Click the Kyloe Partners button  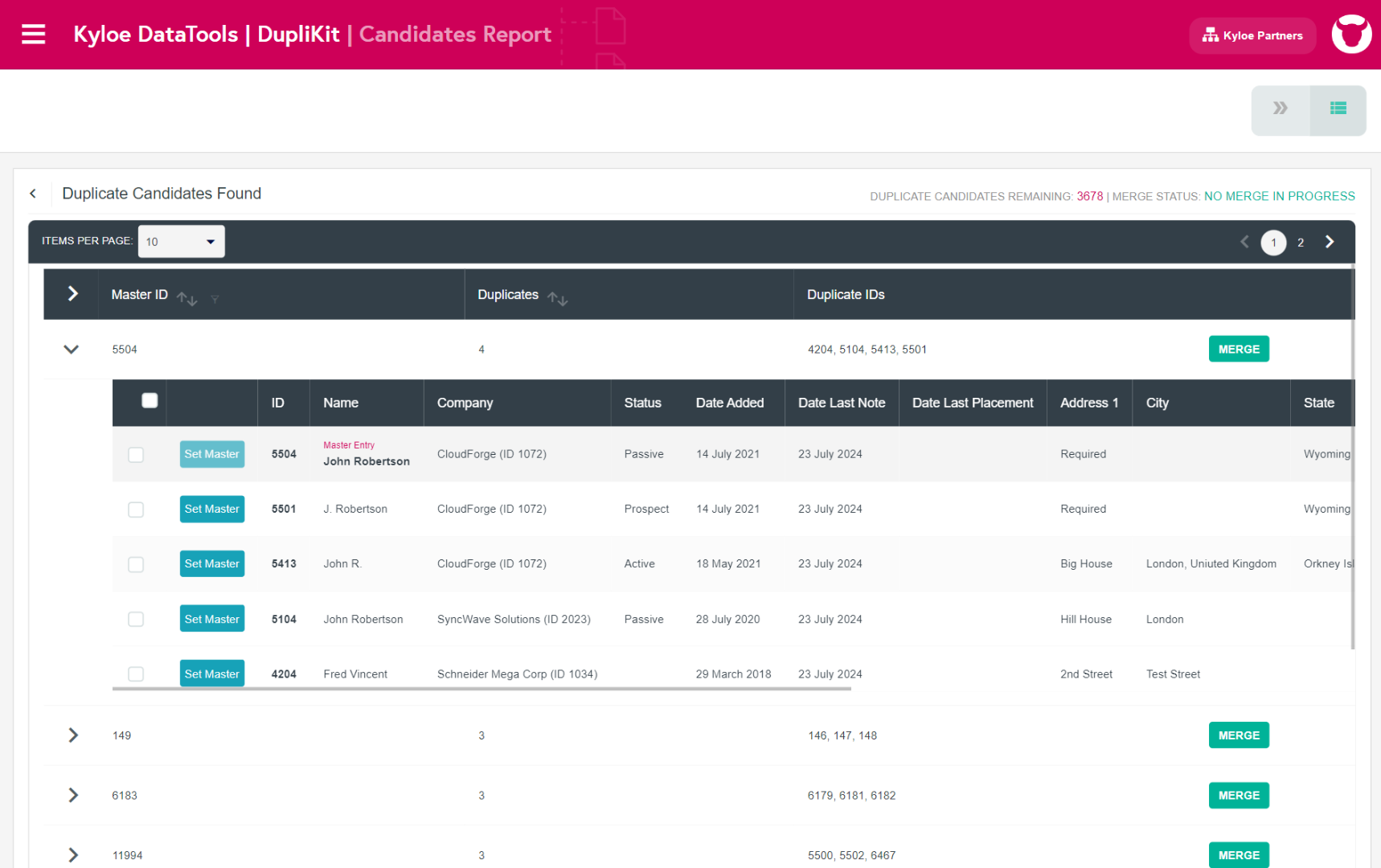click(1252, 35)
